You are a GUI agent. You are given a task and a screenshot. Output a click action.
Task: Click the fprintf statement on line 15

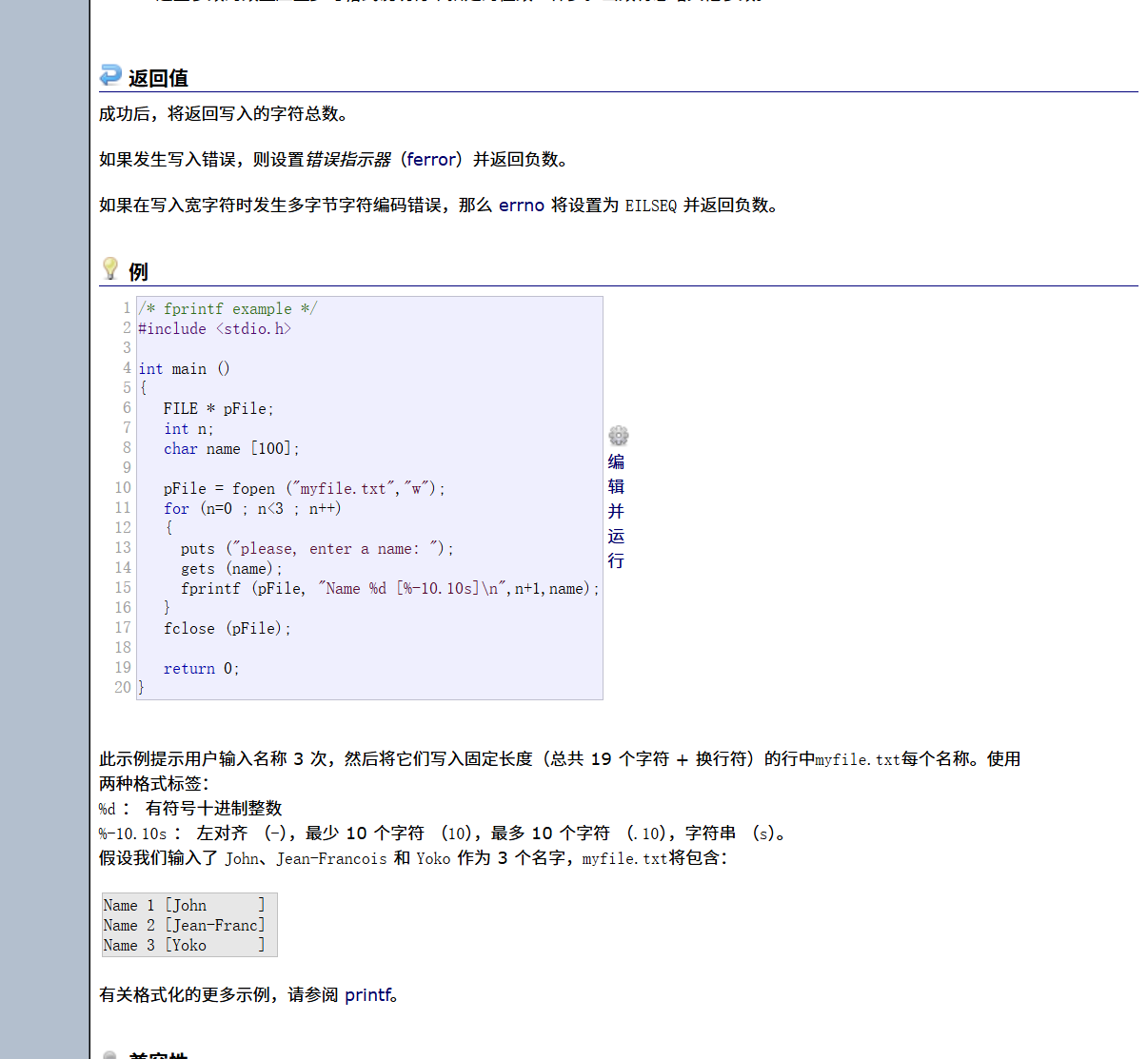click(x=389, y=588)
